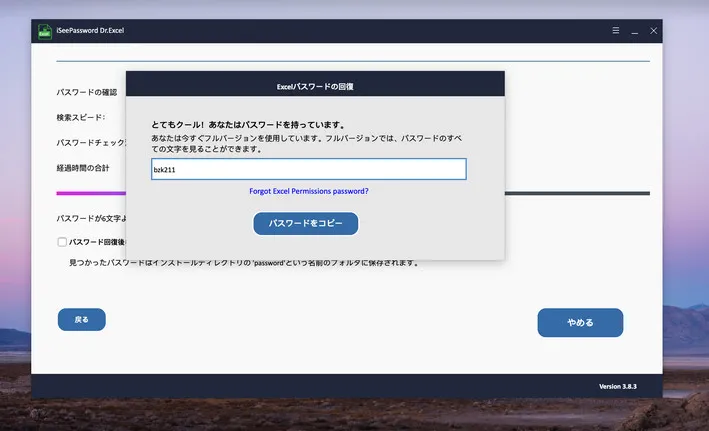Click the パスワードをコピー button
Viewport: 709px width, 431px height.
coord(306,223)
